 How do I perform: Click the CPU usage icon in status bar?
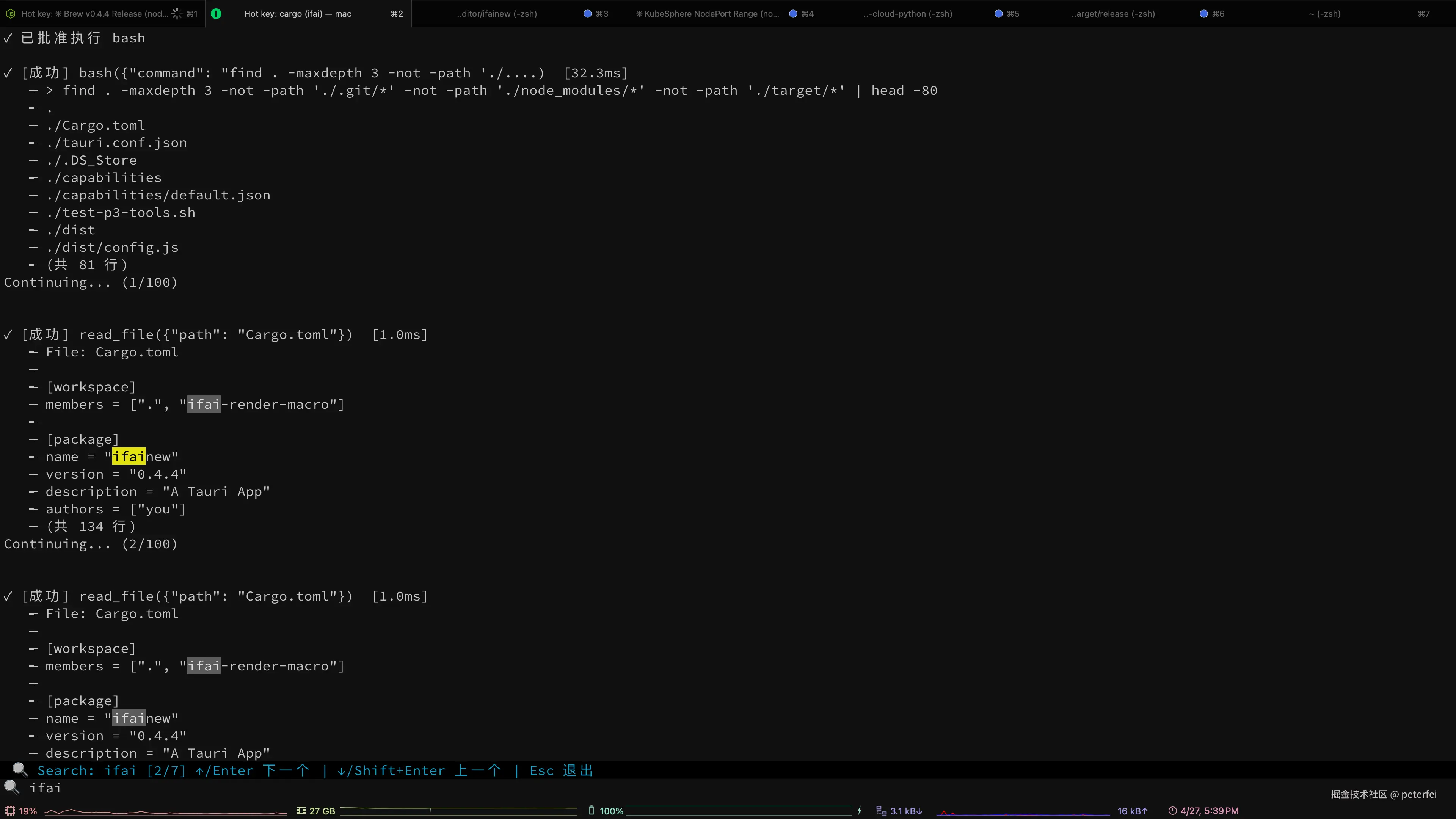[9, 811]
